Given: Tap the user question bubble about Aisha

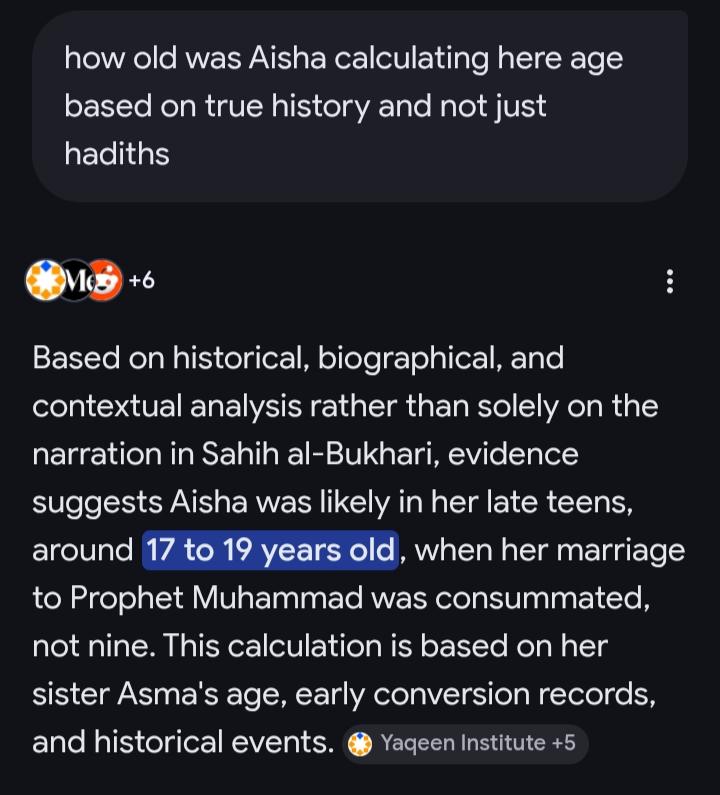Looking at the screenshot, I should [x=360, y=105].
